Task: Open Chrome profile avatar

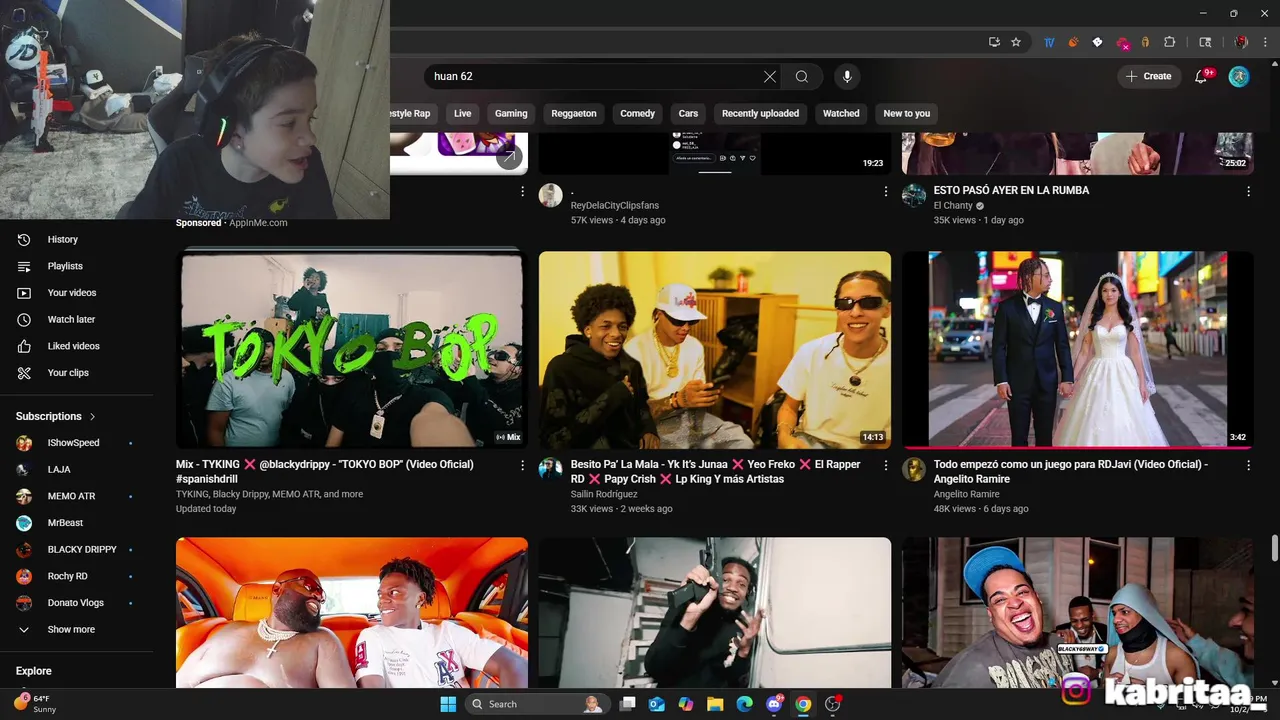Action: [x=1241, y=42]
